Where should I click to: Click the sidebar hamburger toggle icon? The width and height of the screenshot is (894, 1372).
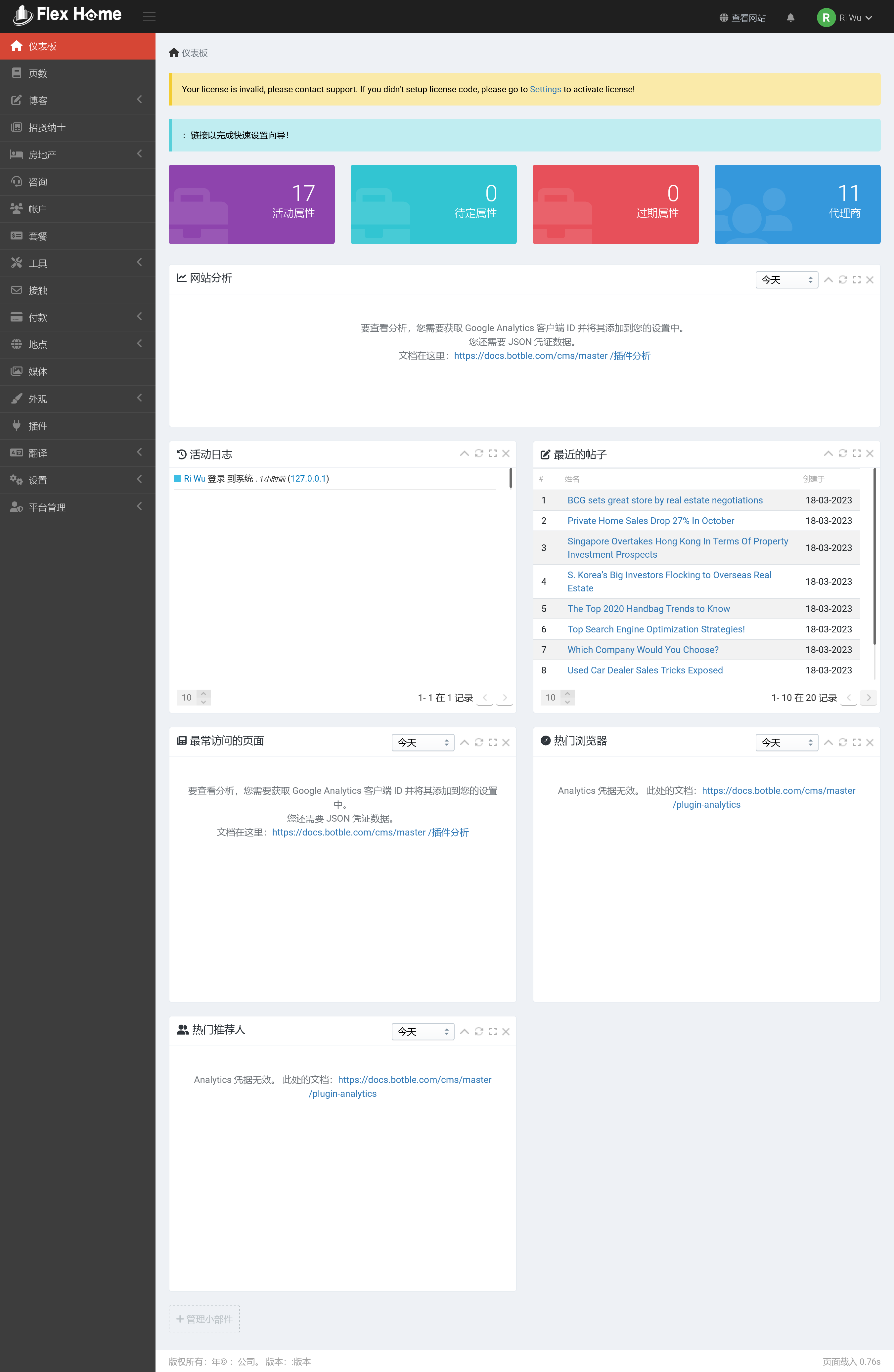point(149,16)
